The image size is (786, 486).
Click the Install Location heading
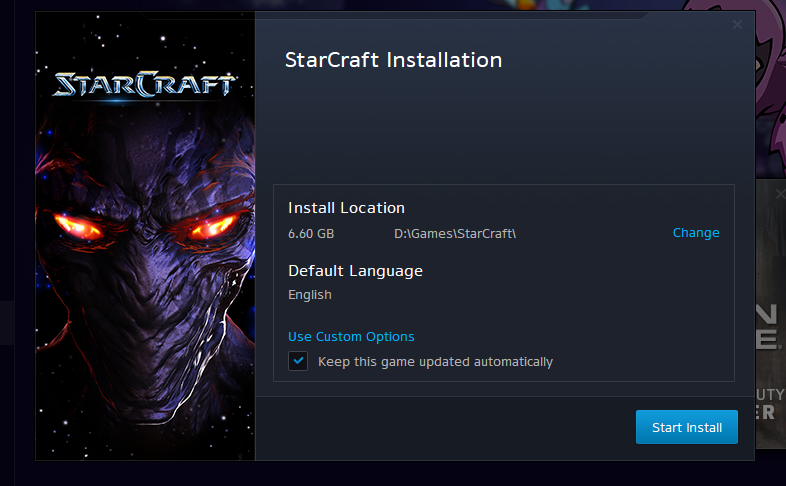(346, 208)
